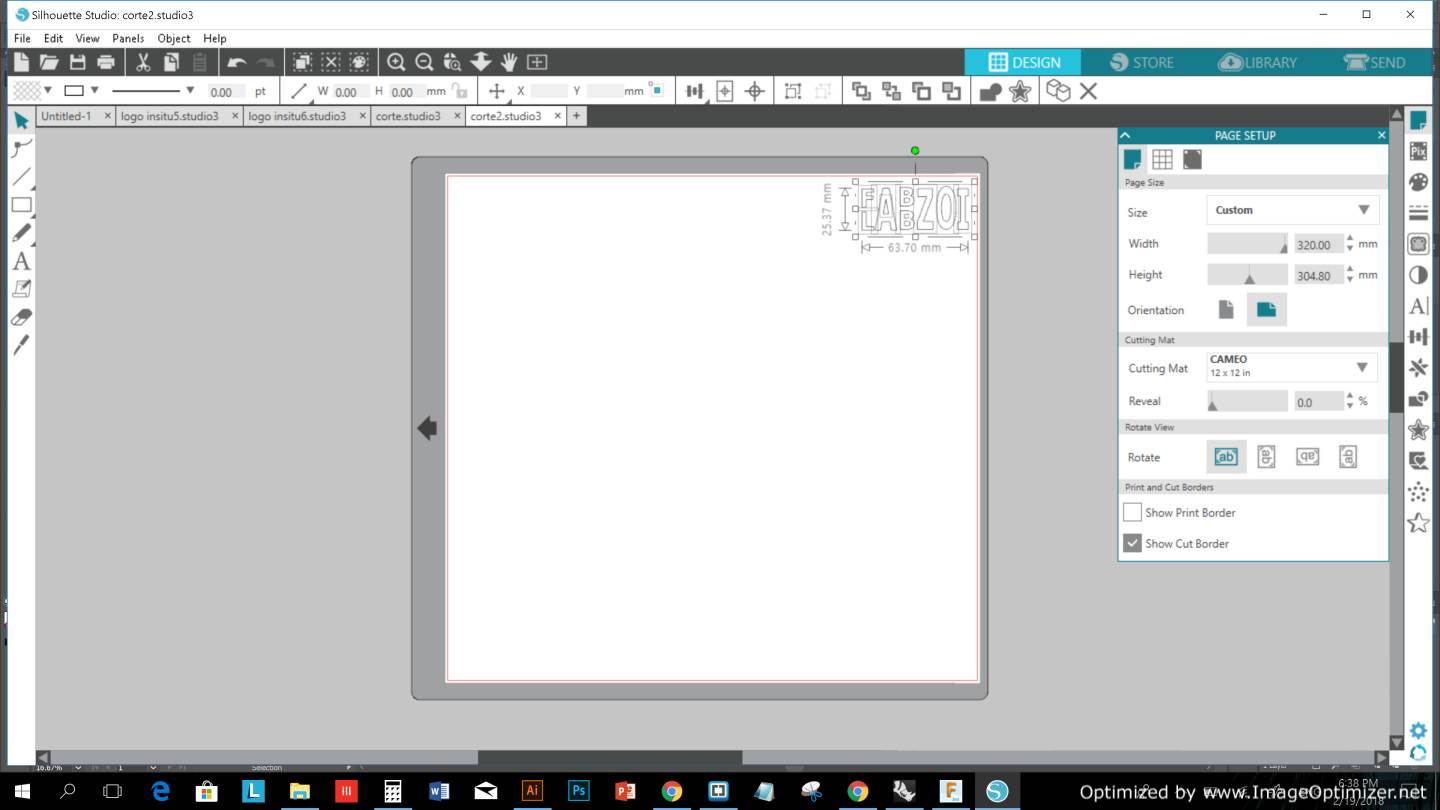
Task: Open the Text Style panel
Action: [1418, 306]
